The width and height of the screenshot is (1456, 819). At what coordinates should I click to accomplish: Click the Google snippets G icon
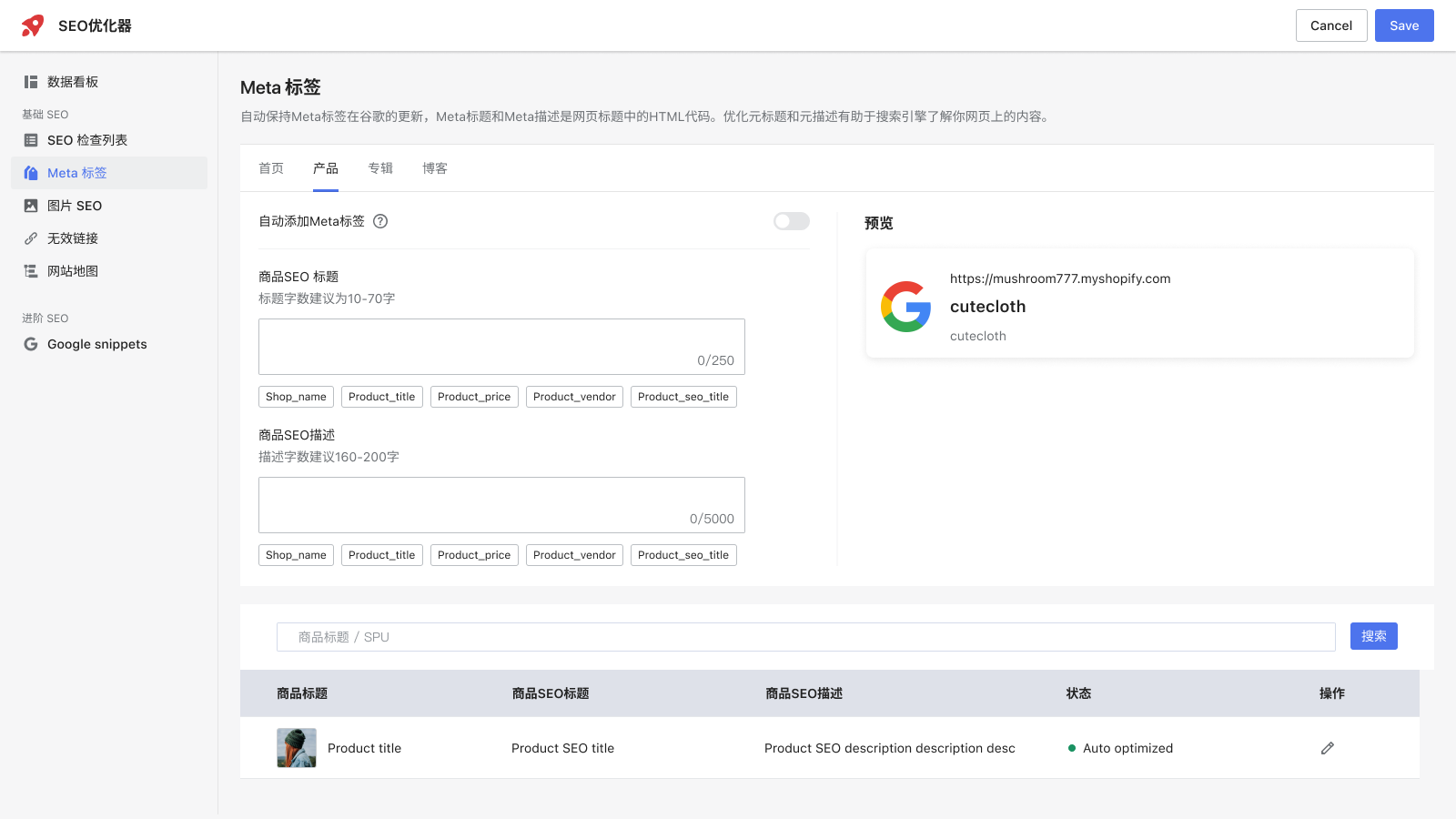(x=31, y=344)
